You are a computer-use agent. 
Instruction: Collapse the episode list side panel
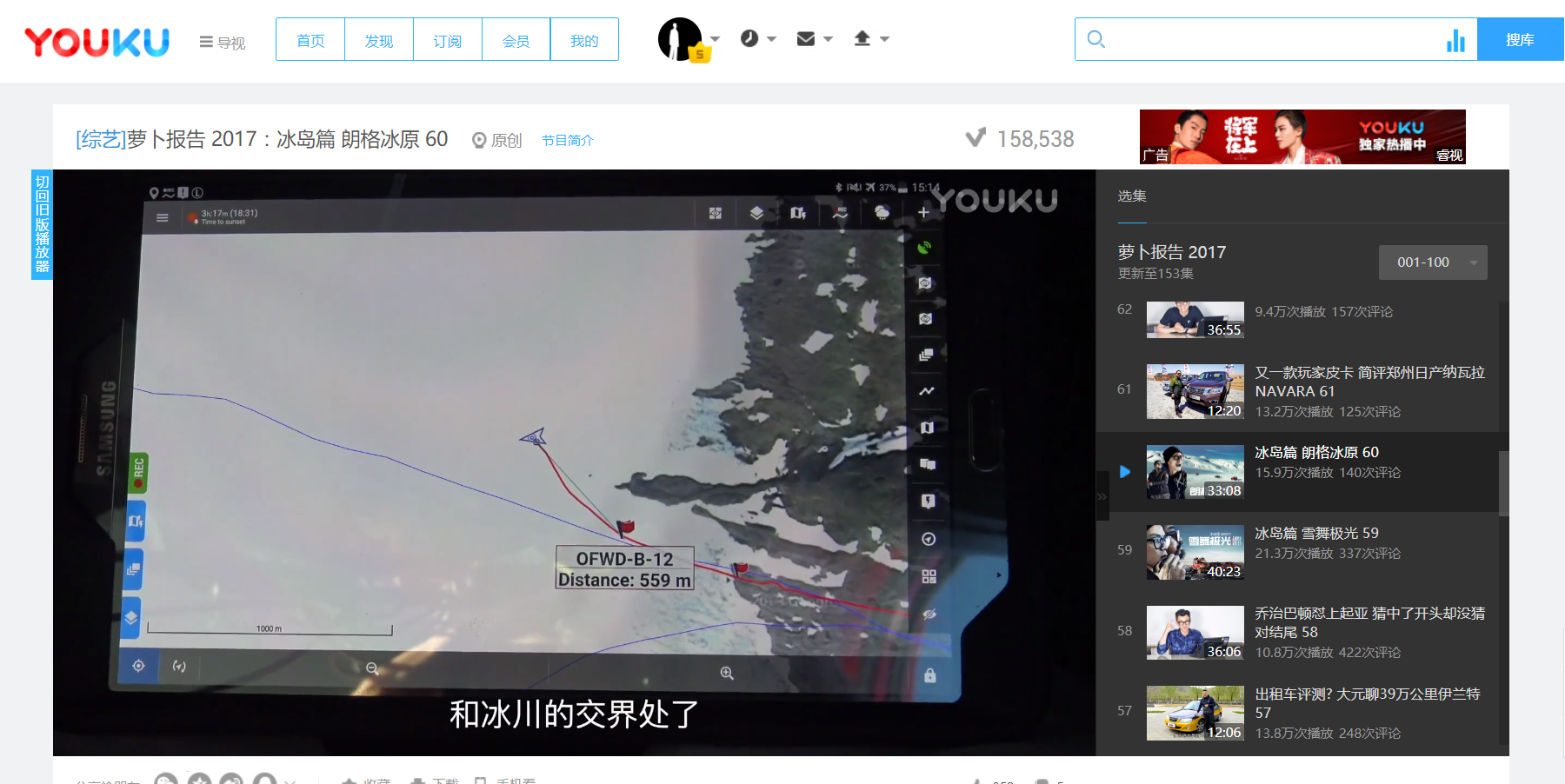[x=1102, y=496]
